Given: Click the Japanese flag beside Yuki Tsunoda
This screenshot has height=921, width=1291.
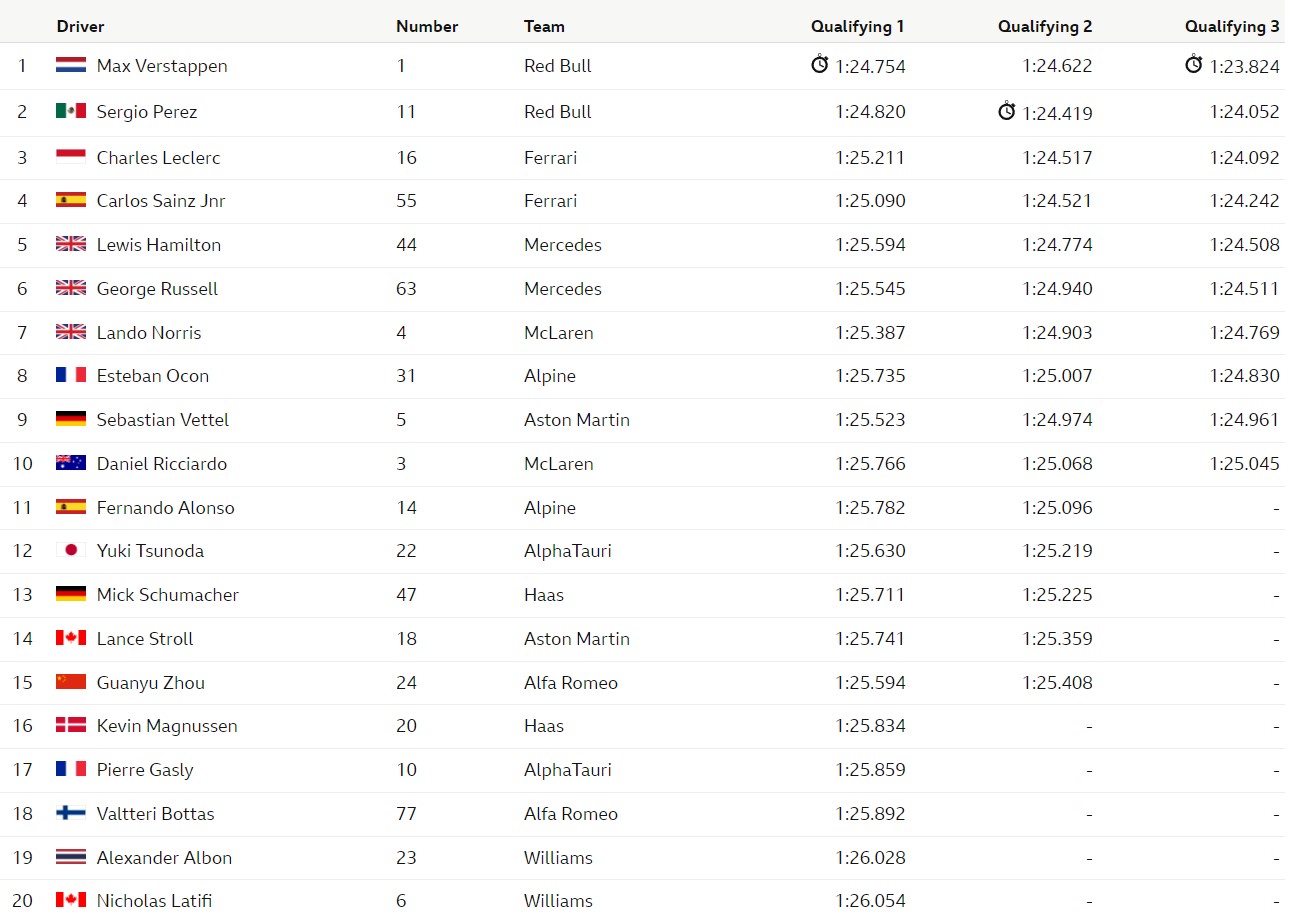Looking at the screenshot, I should click(71, 550).
